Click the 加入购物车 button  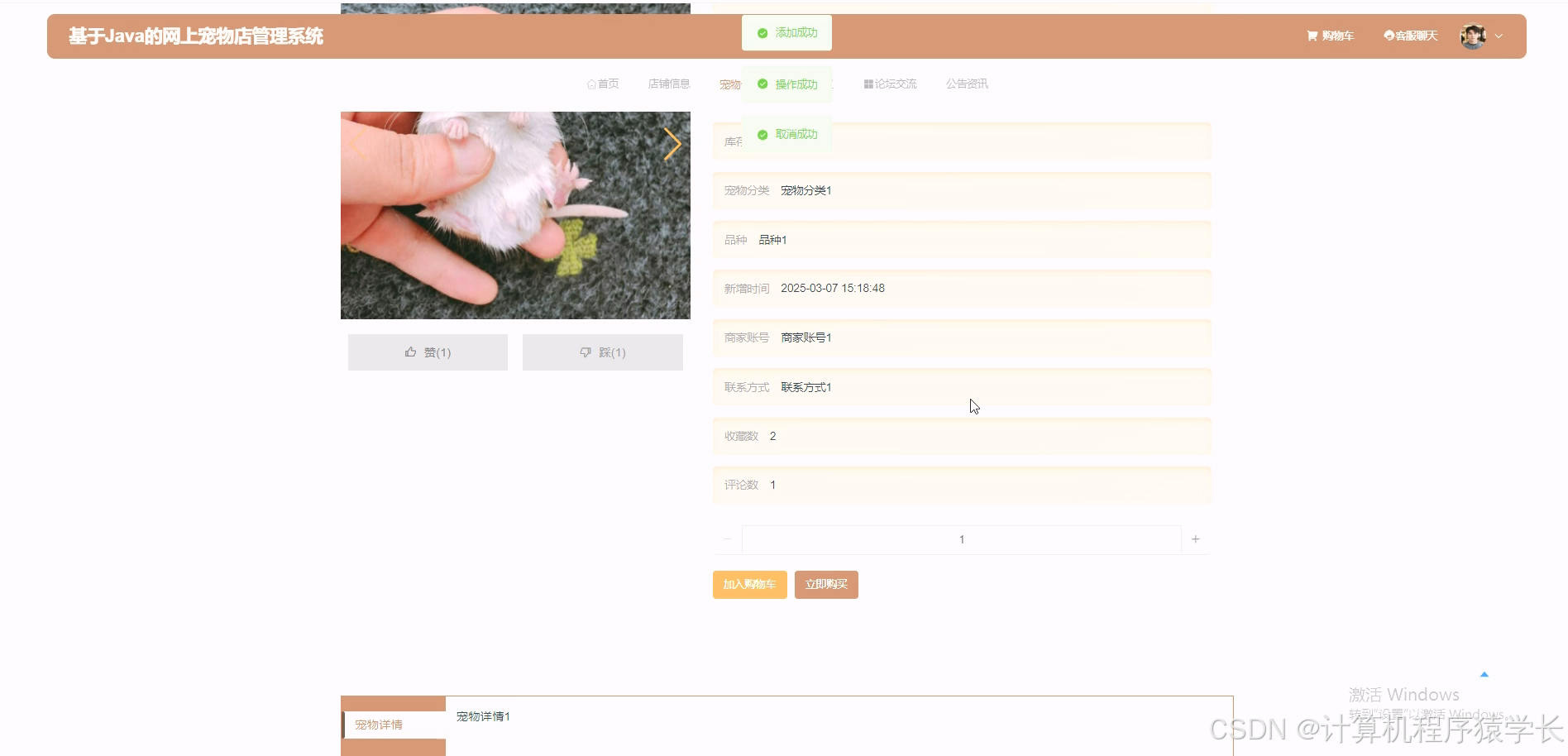[x=748, y=584]
